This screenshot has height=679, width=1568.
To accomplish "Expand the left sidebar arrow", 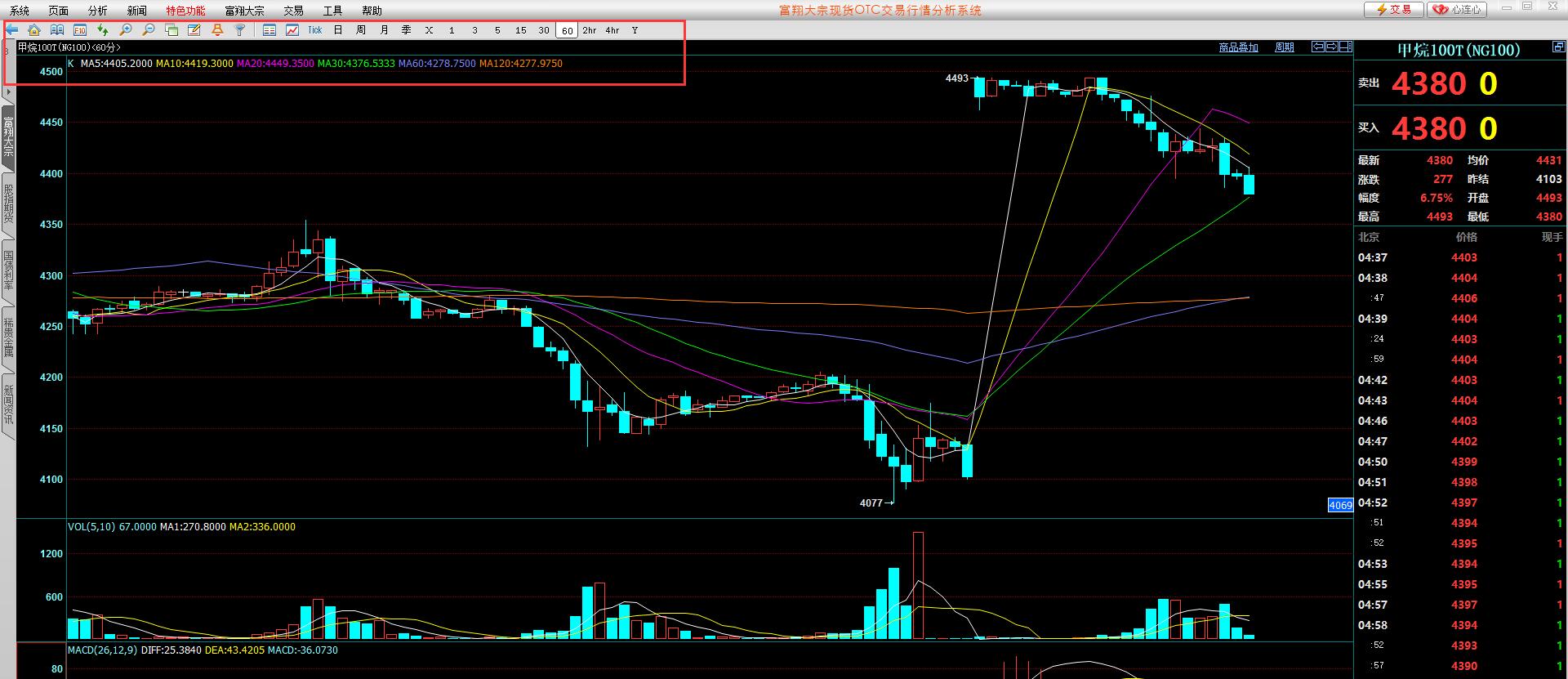I will 8,92.
